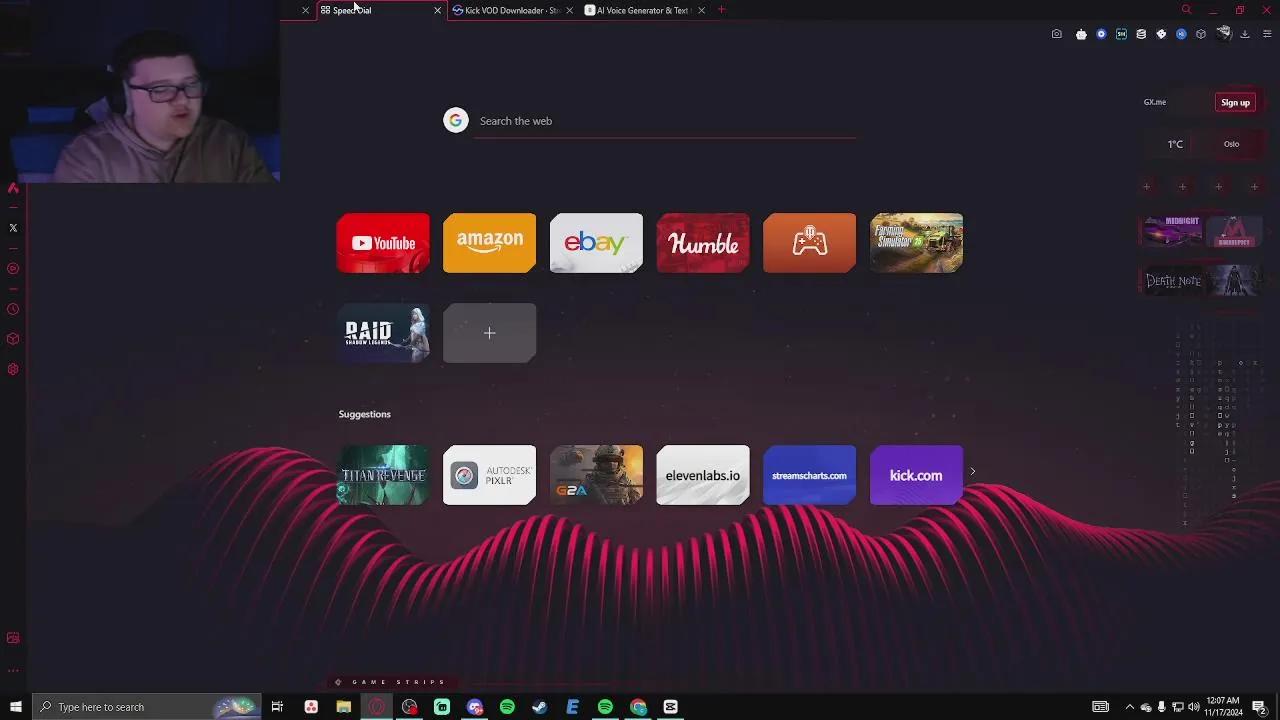
Task: Open the extensions cube icon
Action: click(1201, 34)
